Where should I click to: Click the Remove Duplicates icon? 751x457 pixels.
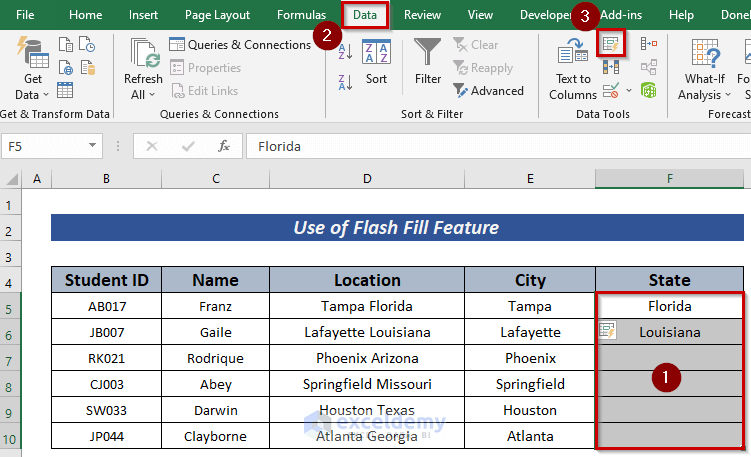[x=611, y=67]
